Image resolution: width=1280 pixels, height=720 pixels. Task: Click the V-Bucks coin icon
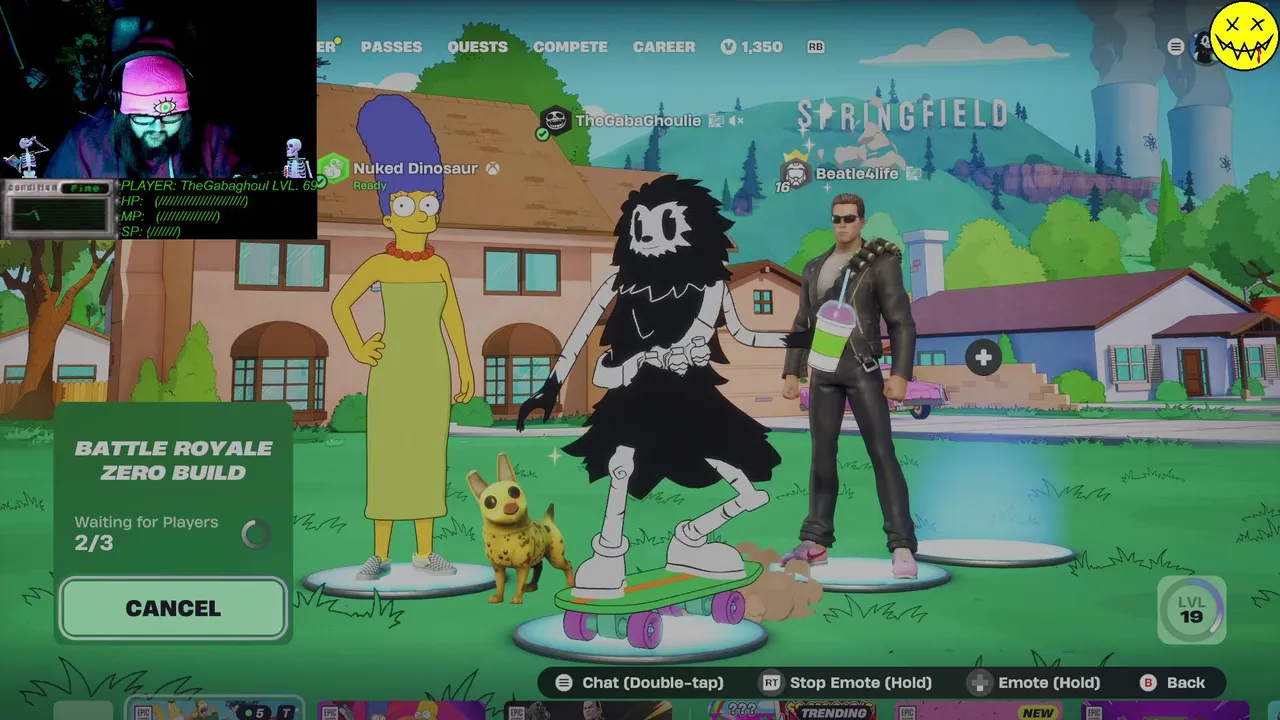point(728,47)
